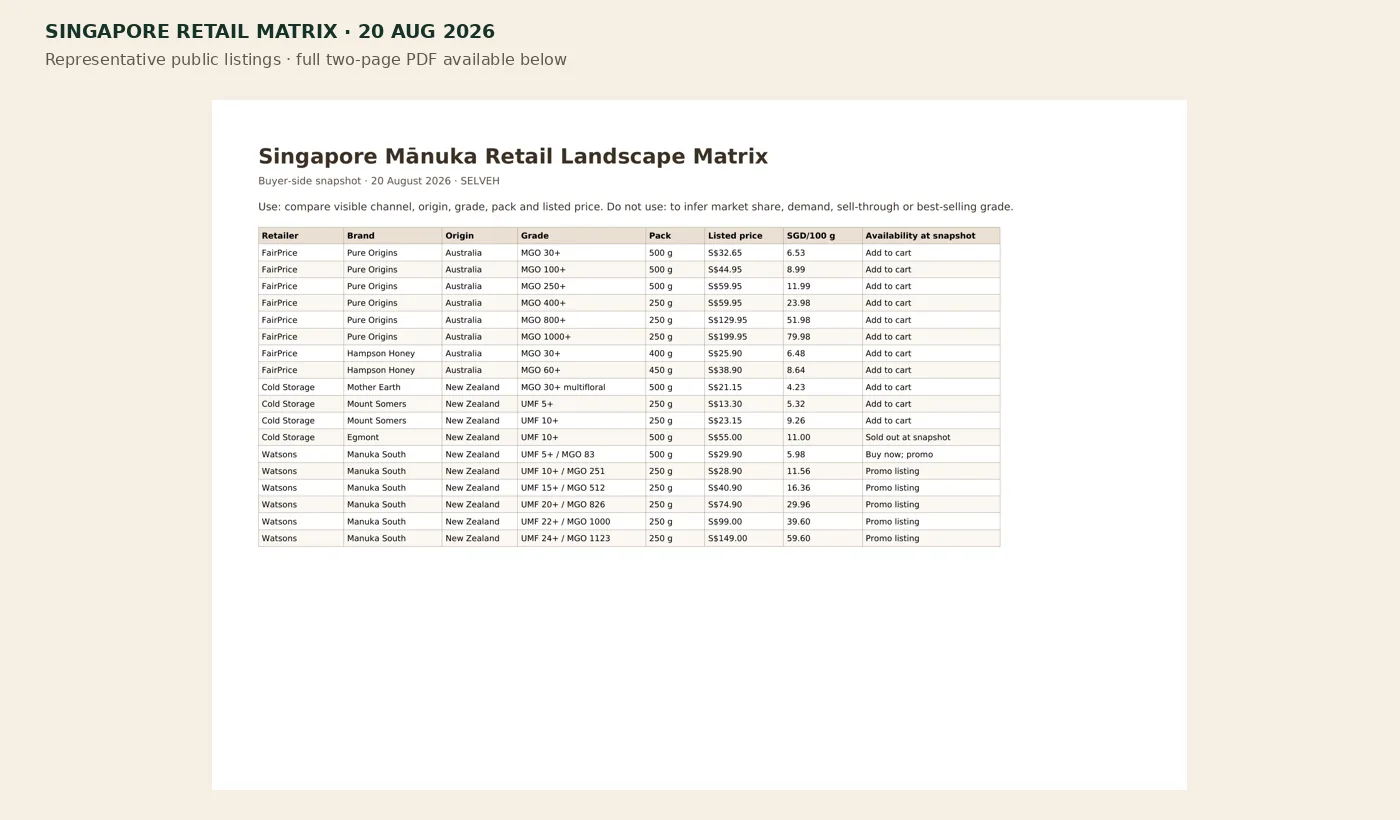Select the 'Egmont' brand cell

coord(393,437)
